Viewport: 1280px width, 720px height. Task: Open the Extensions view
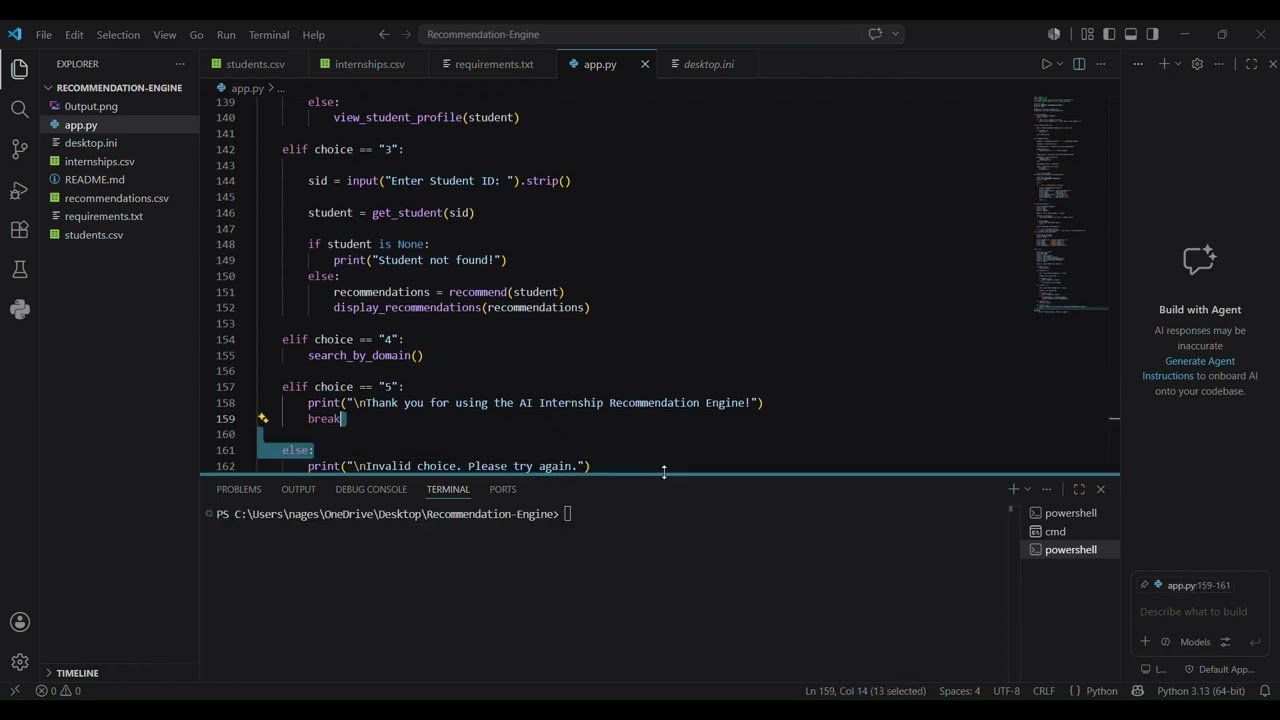[x=19, y=230]
